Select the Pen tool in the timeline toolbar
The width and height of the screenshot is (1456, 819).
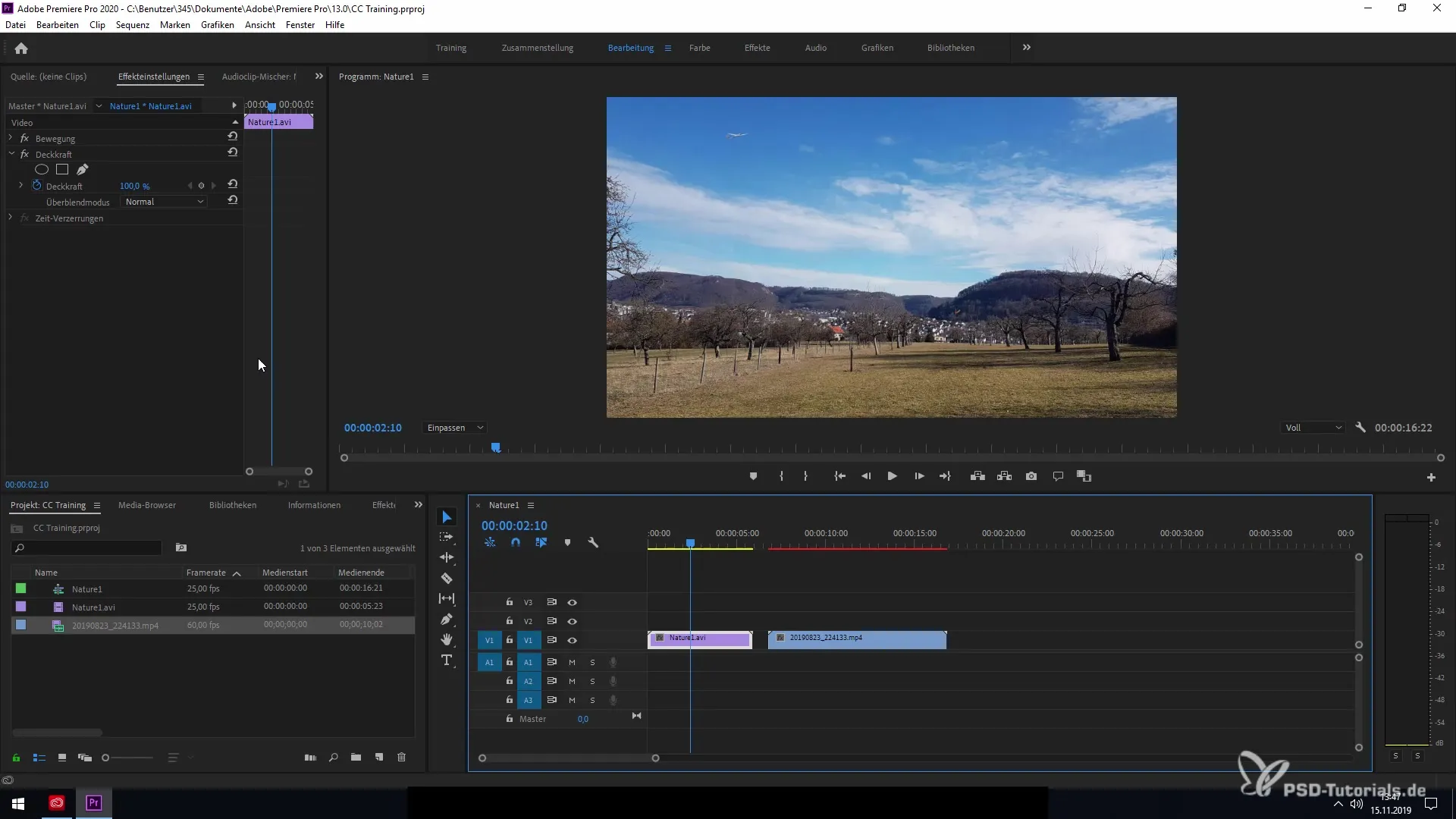pos(447,620)
